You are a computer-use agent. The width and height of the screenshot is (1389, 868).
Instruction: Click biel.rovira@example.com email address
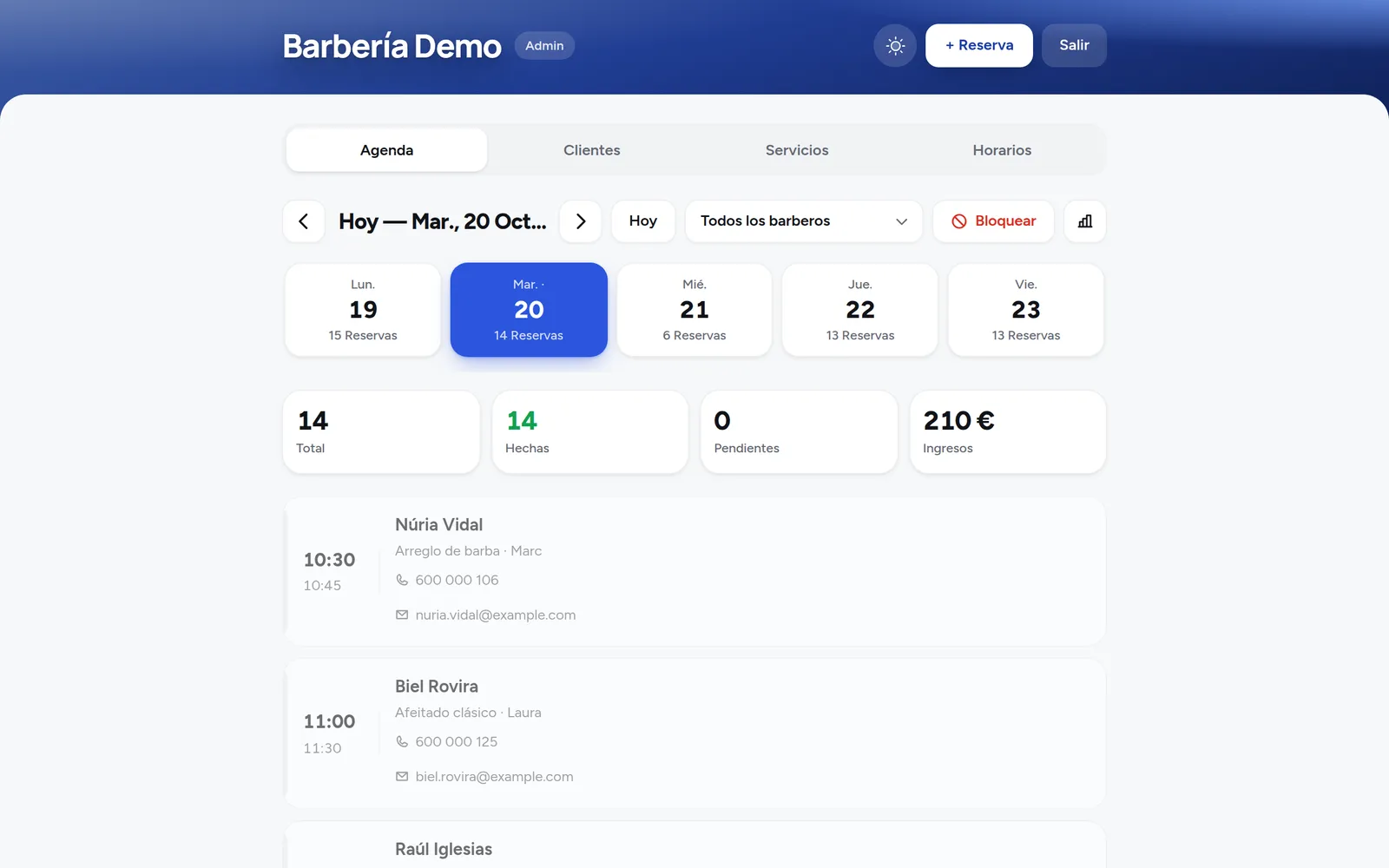pyautogui.click(x=494, y=776)
